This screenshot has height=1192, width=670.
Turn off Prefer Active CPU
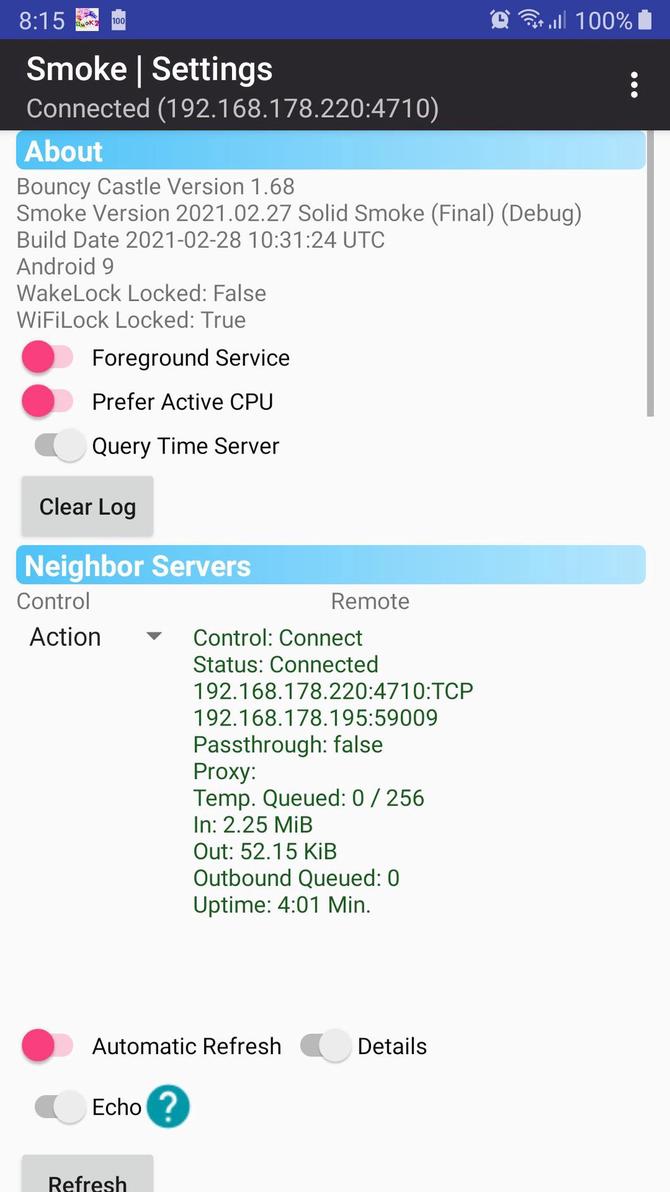click(46, 401)
